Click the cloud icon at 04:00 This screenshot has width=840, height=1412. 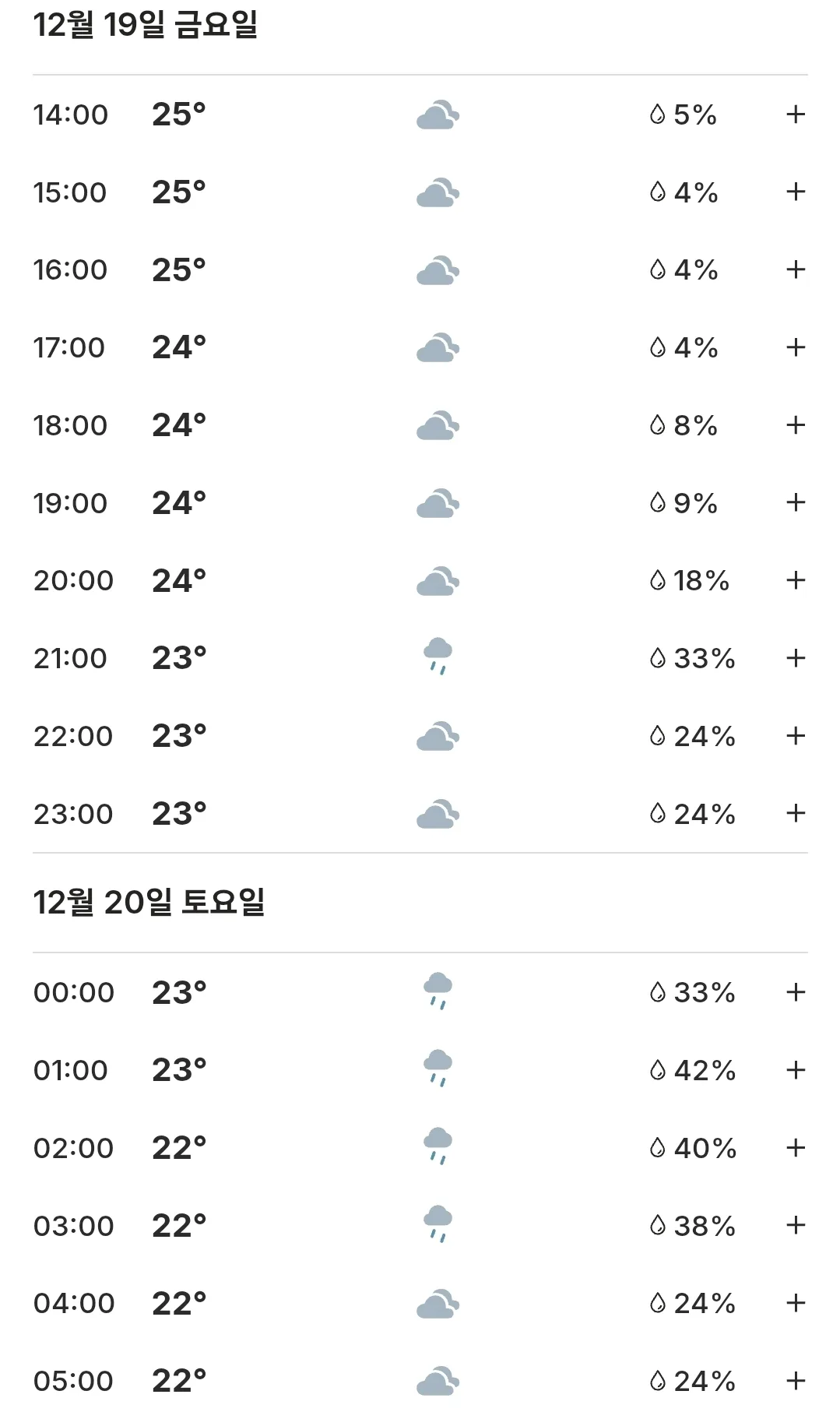pyautogui.click(x=438, y=1303)
